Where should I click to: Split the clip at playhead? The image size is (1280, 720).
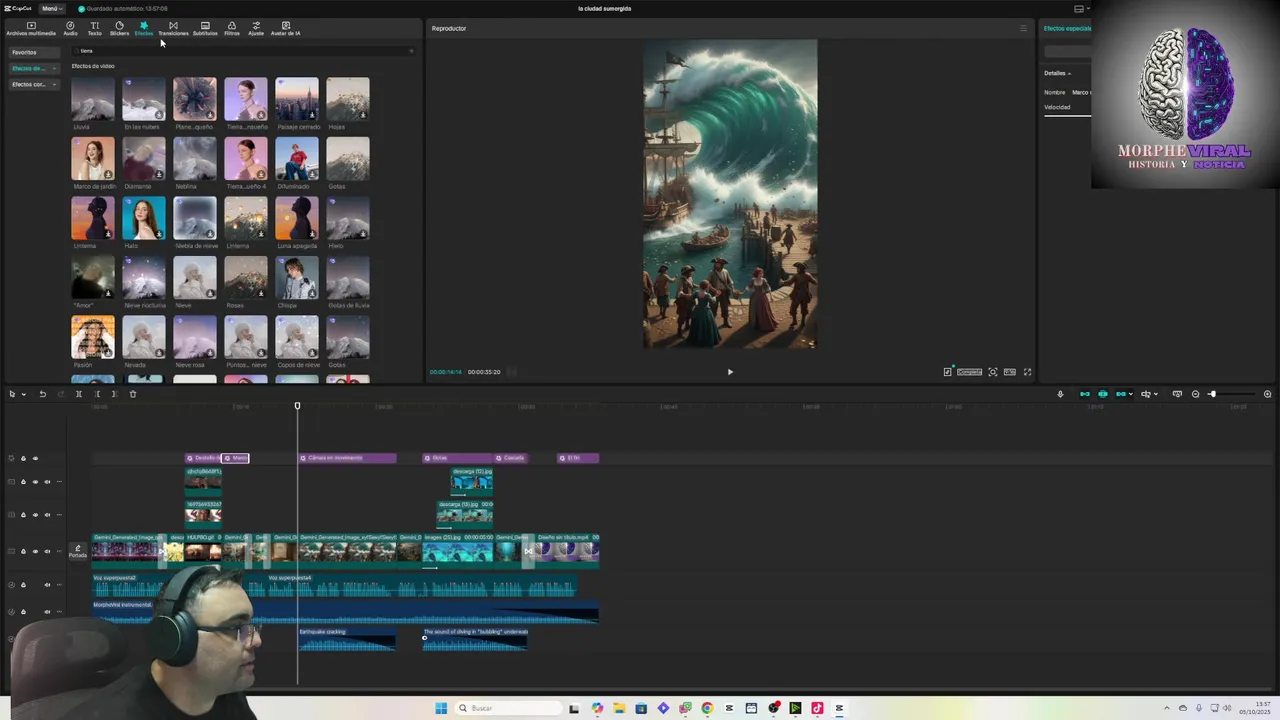click(79, 394)
